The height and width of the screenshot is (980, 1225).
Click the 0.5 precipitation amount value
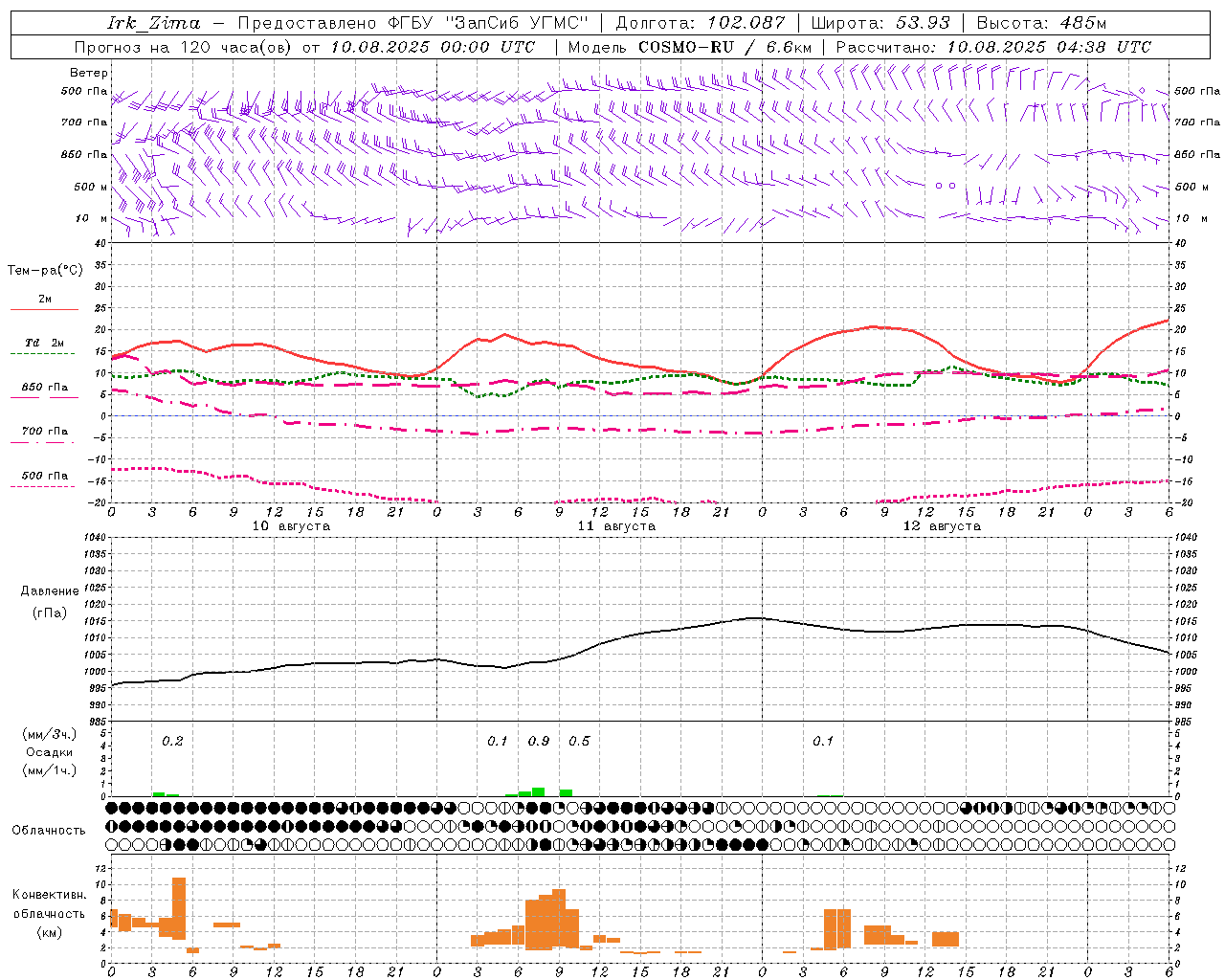pos(579,742)
